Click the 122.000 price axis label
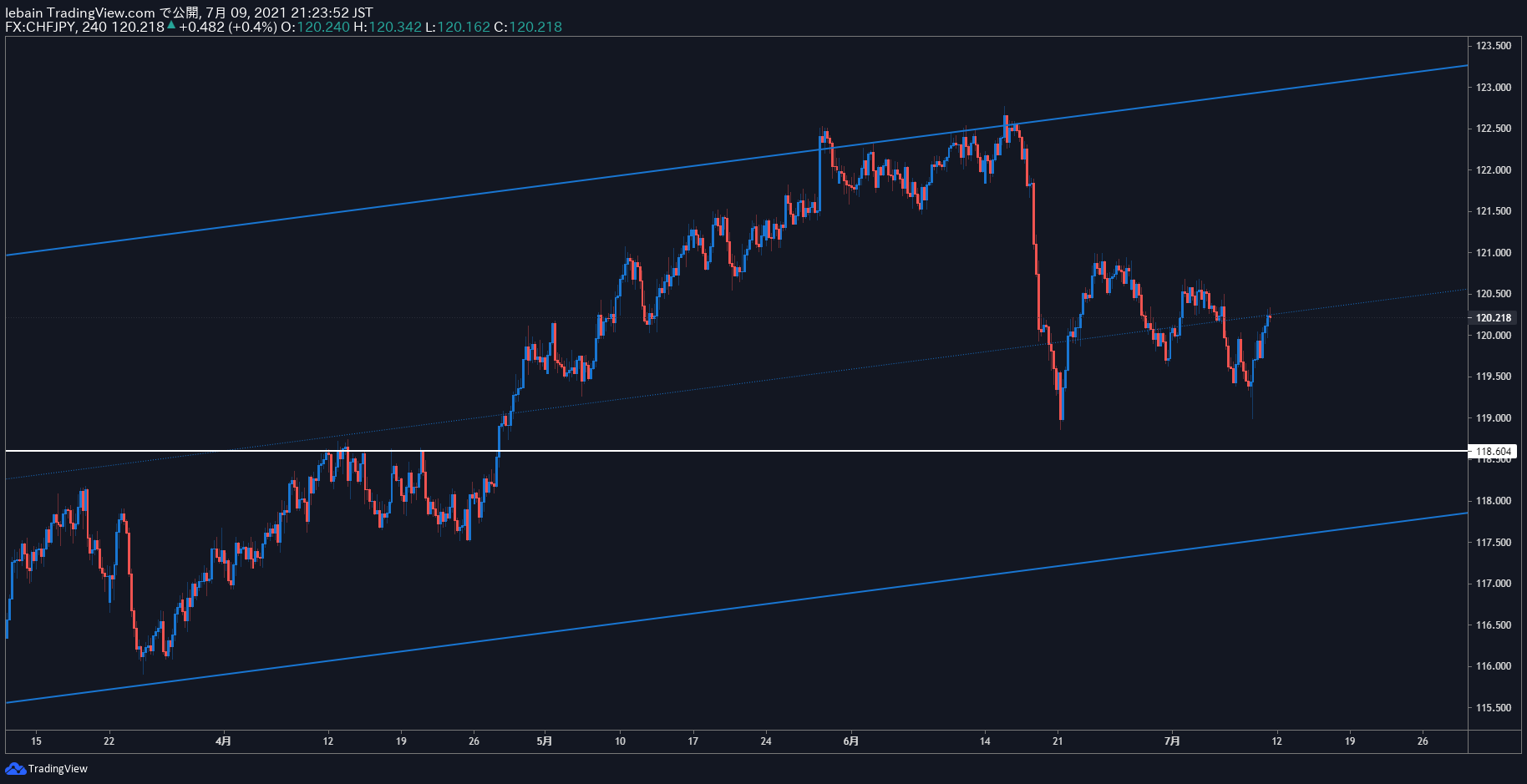 pyautogui.click(x=1494, y=169)
